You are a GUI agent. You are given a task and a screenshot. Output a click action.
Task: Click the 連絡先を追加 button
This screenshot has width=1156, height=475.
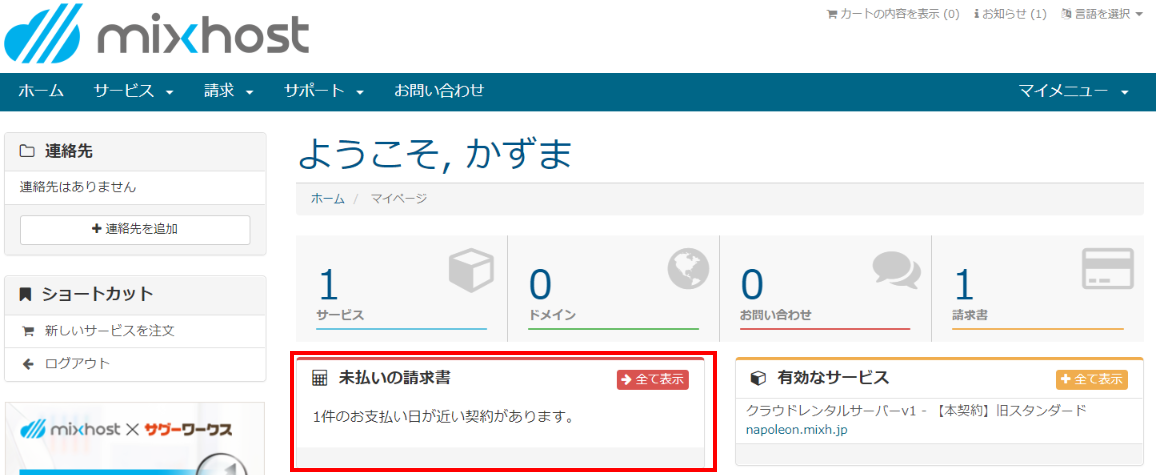(135, 229)
